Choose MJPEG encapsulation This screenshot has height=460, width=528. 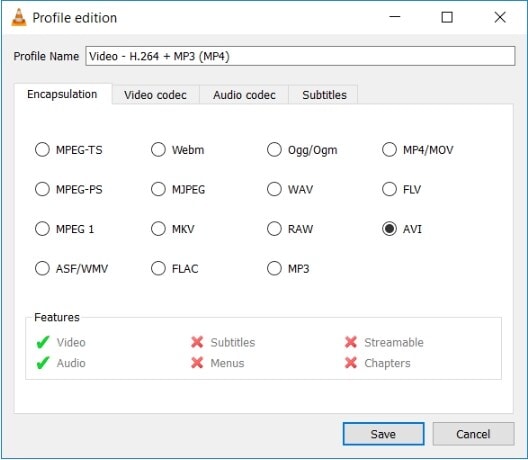pos(178,189)
